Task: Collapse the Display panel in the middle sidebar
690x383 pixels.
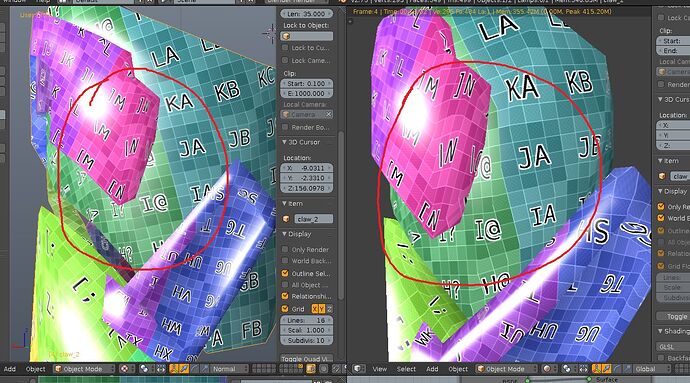Action: [x=285, y=234]
